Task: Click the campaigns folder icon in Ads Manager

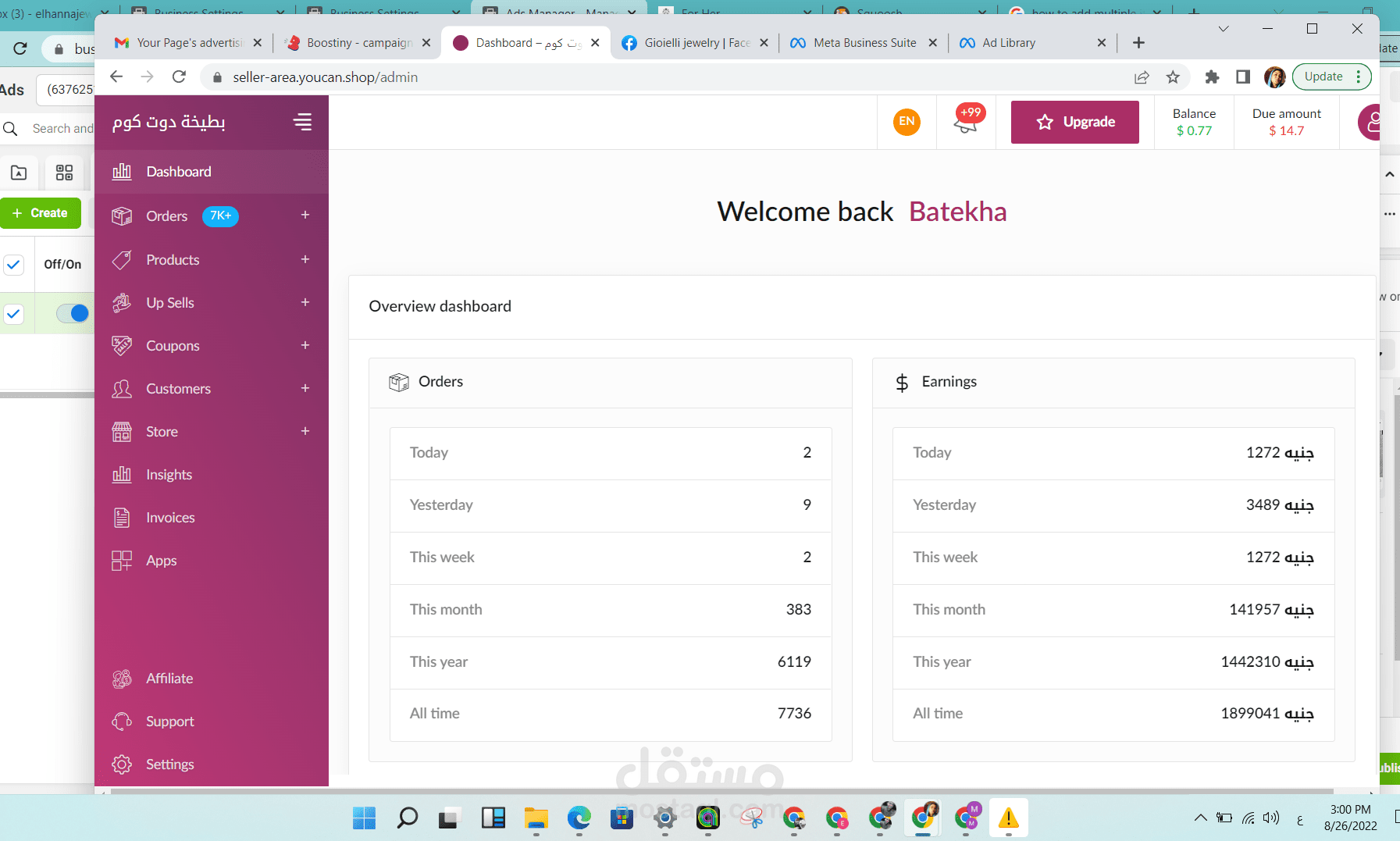Action: (19, 173)
